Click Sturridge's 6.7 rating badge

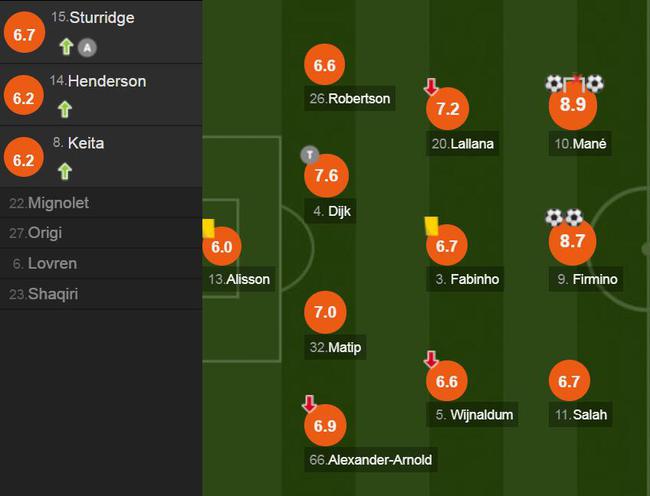[x=23, y=35]
